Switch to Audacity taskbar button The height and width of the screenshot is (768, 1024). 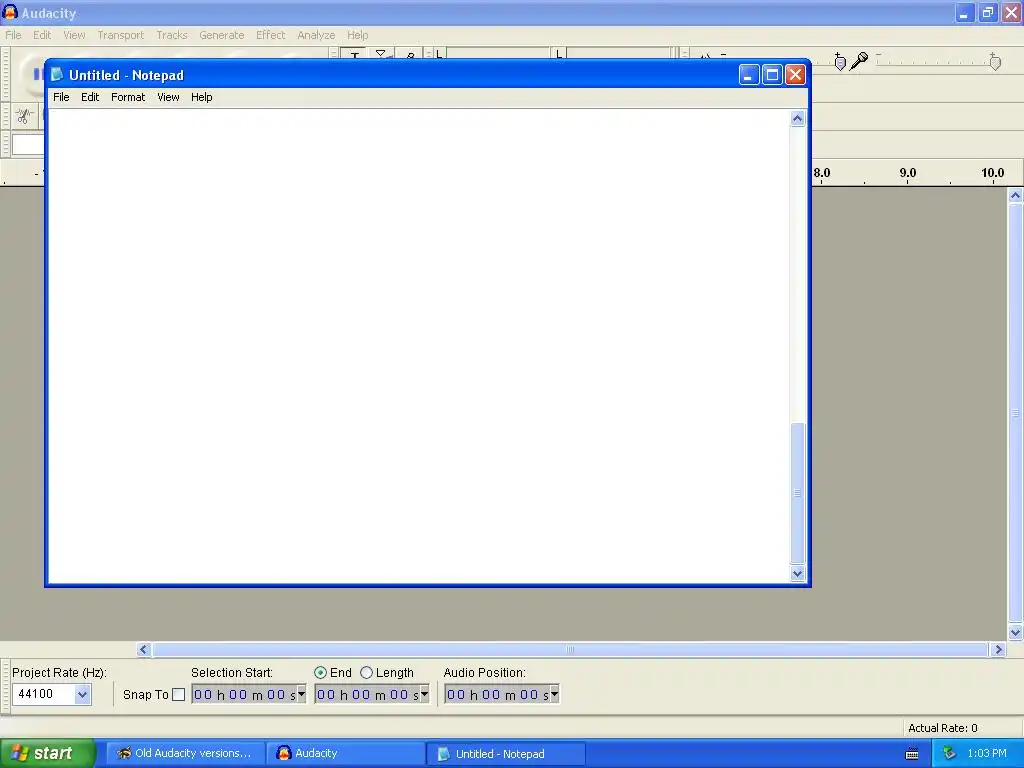click(345, 754)
